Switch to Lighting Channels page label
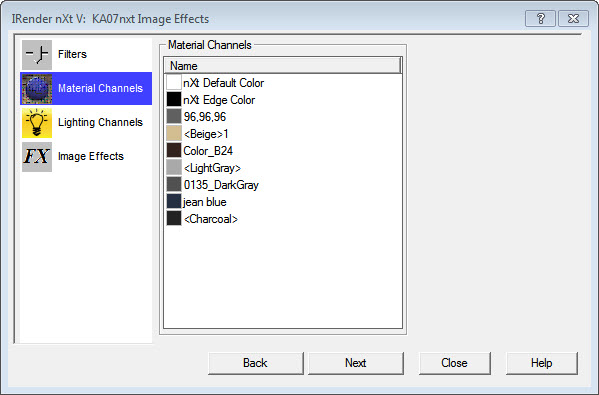The height and width of the screenshot is (395, 599). pyautogui.click(x=100, y=122)
